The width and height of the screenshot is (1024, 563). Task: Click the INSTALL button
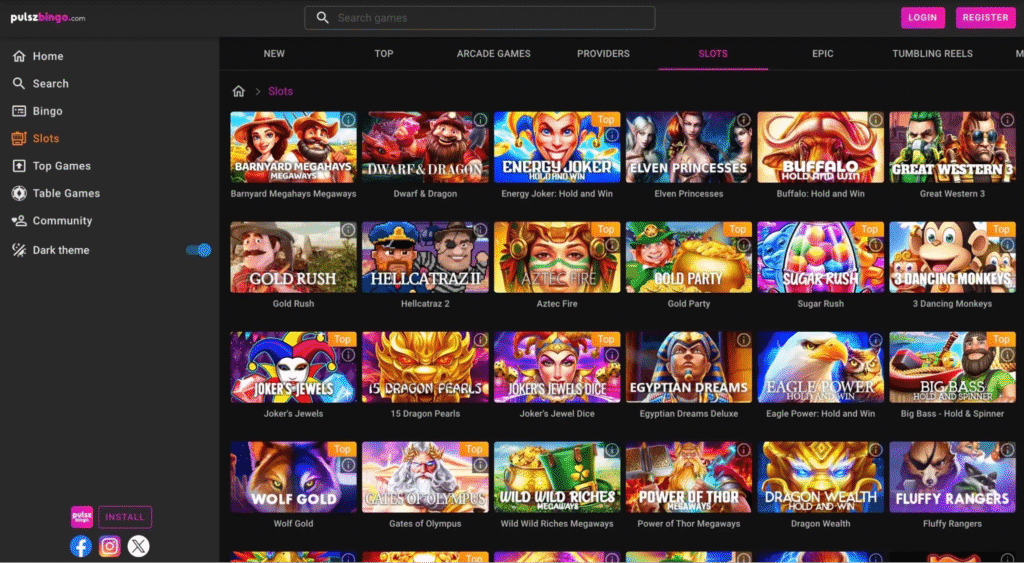coord(125,517)
